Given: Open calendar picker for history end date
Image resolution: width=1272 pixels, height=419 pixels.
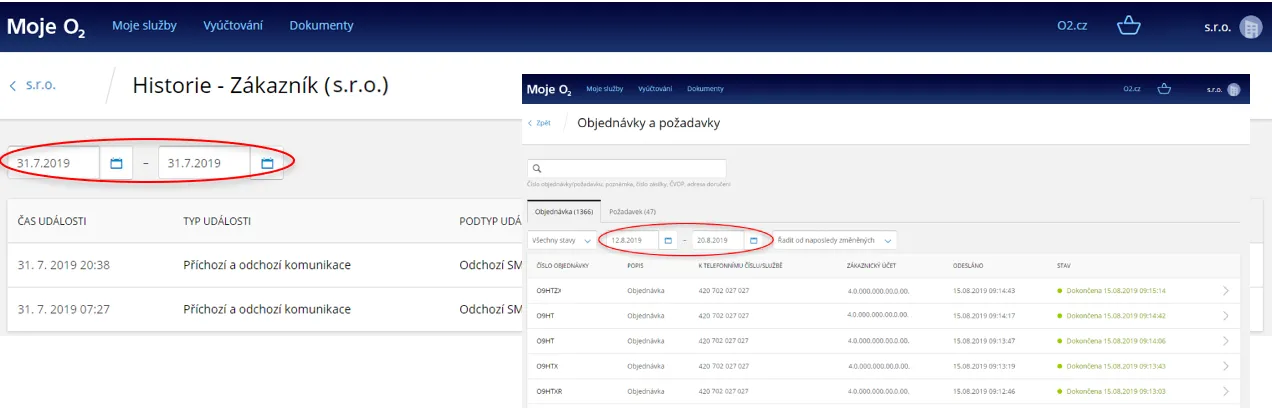Looking at the screenshot, I should 267,163.
